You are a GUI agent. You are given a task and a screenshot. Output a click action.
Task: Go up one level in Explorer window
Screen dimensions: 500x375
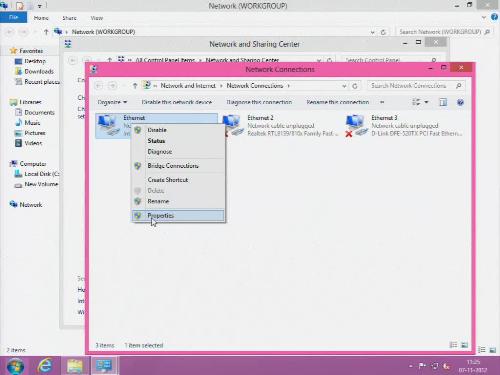point(46,32)
